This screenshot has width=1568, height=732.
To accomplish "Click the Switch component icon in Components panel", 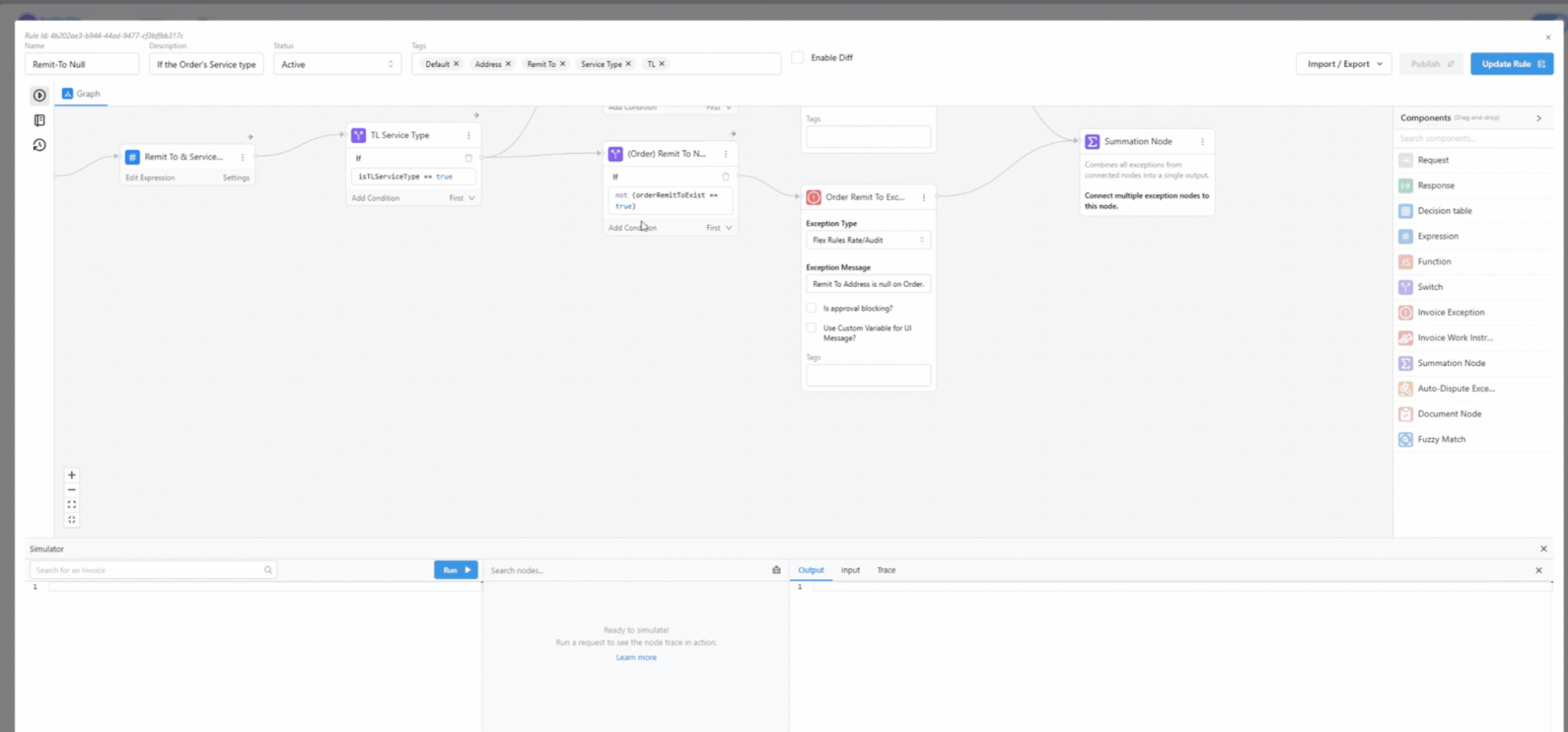I will click(1405, 287).
